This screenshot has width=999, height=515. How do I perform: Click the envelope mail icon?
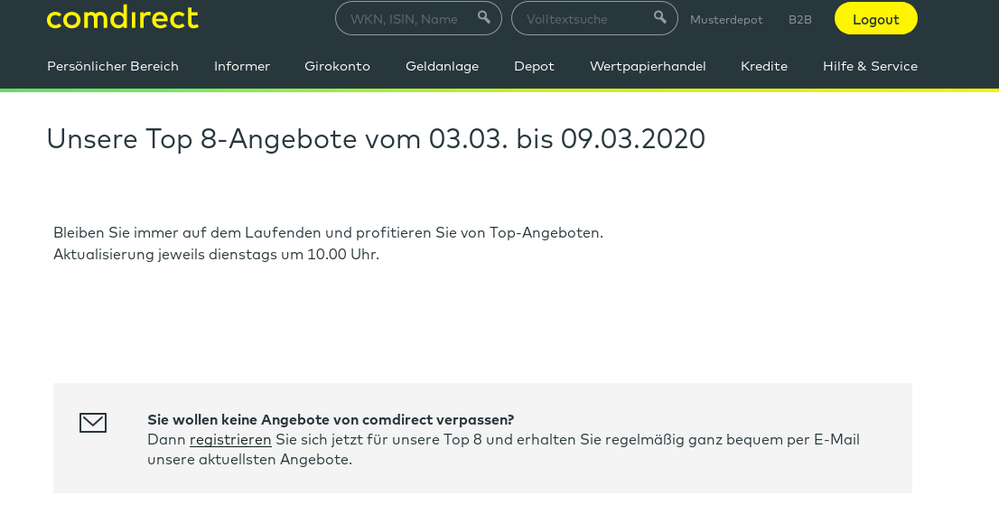93,423
